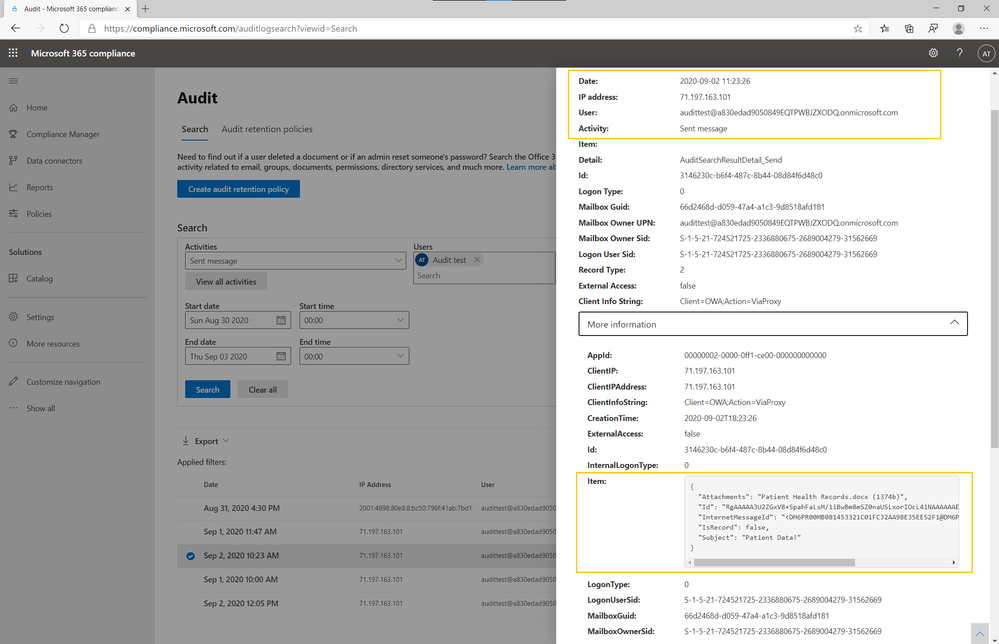Viewport: 999px width, 644px height.
Task: Click right arrow of Item box scrollbar
Action: tap(954, 562)
